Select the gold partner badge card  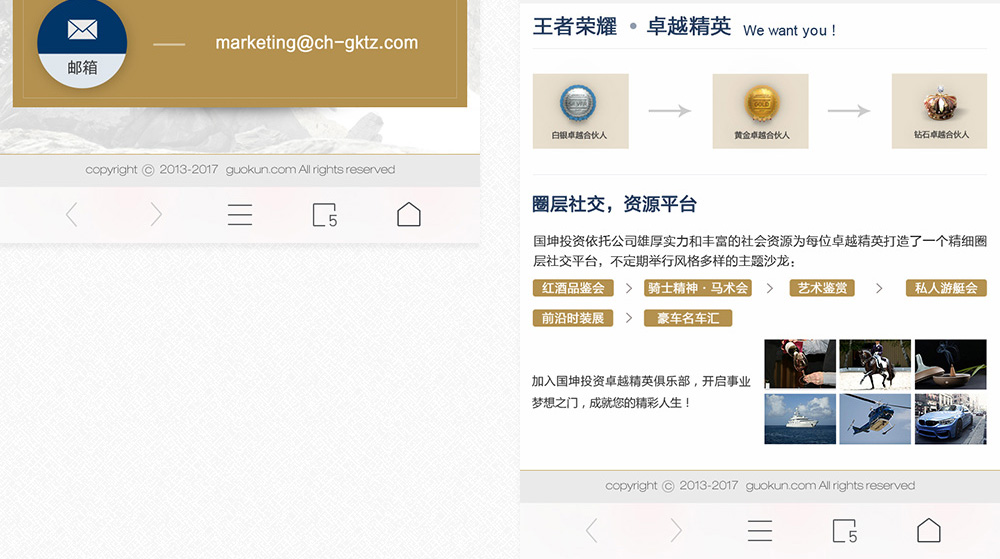point(760,111)
